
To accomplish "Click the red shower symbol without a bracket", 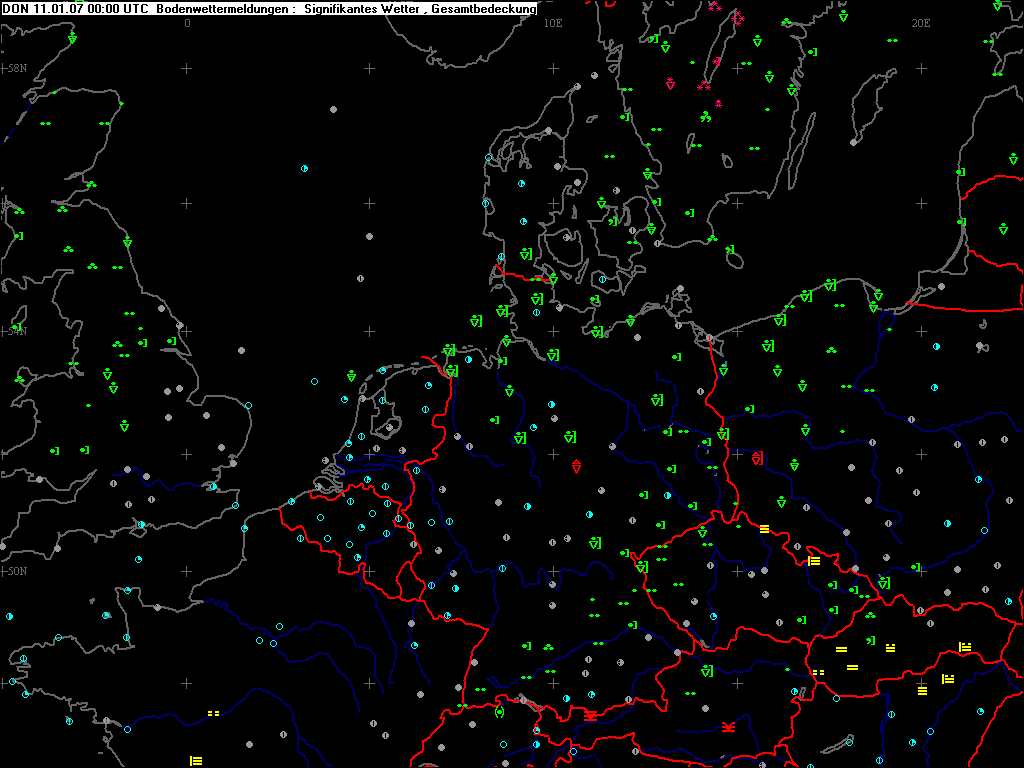I will pyautogui.click(x=576, y=466).
